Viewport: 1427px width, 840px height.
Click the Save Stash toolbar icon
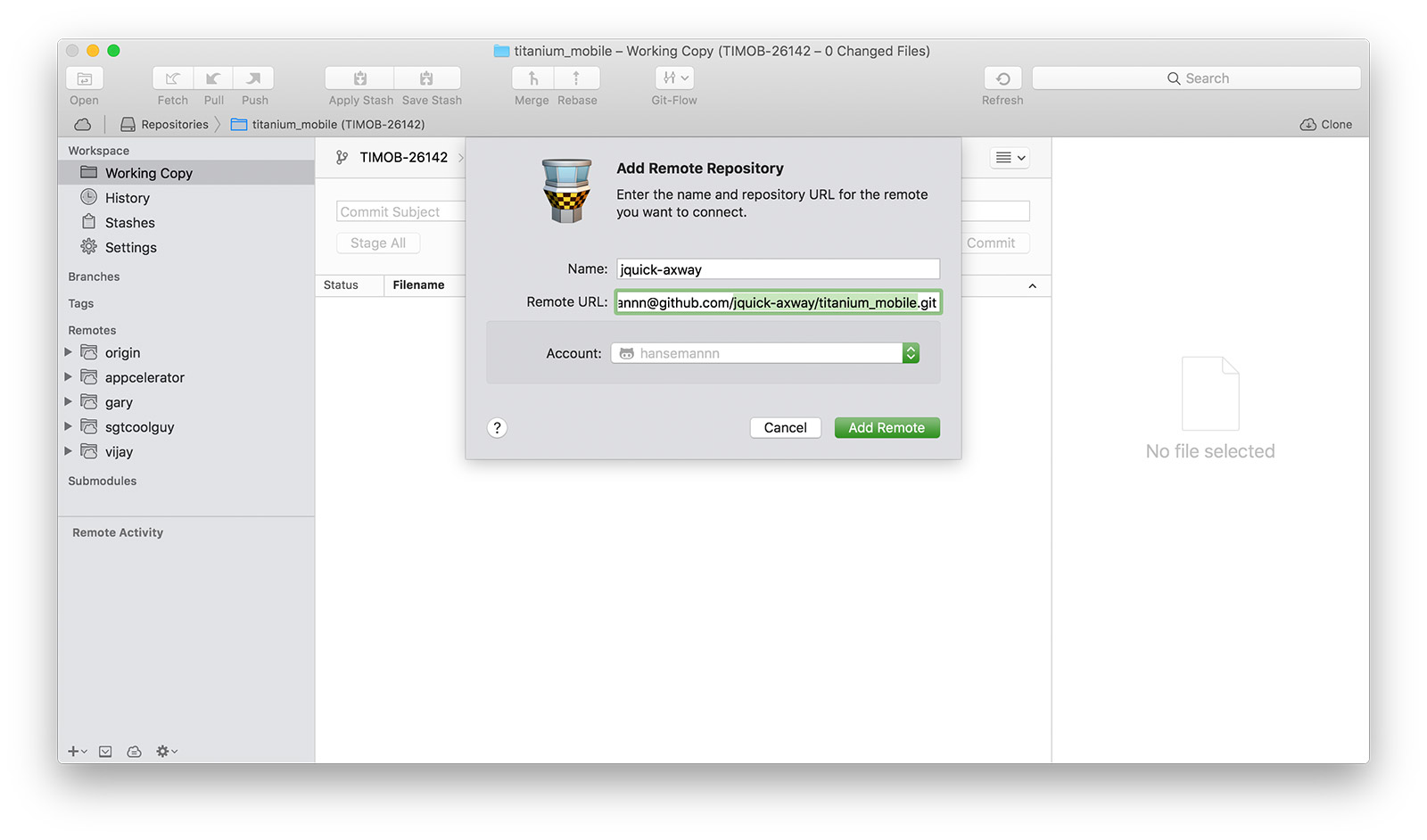(427, 78)
